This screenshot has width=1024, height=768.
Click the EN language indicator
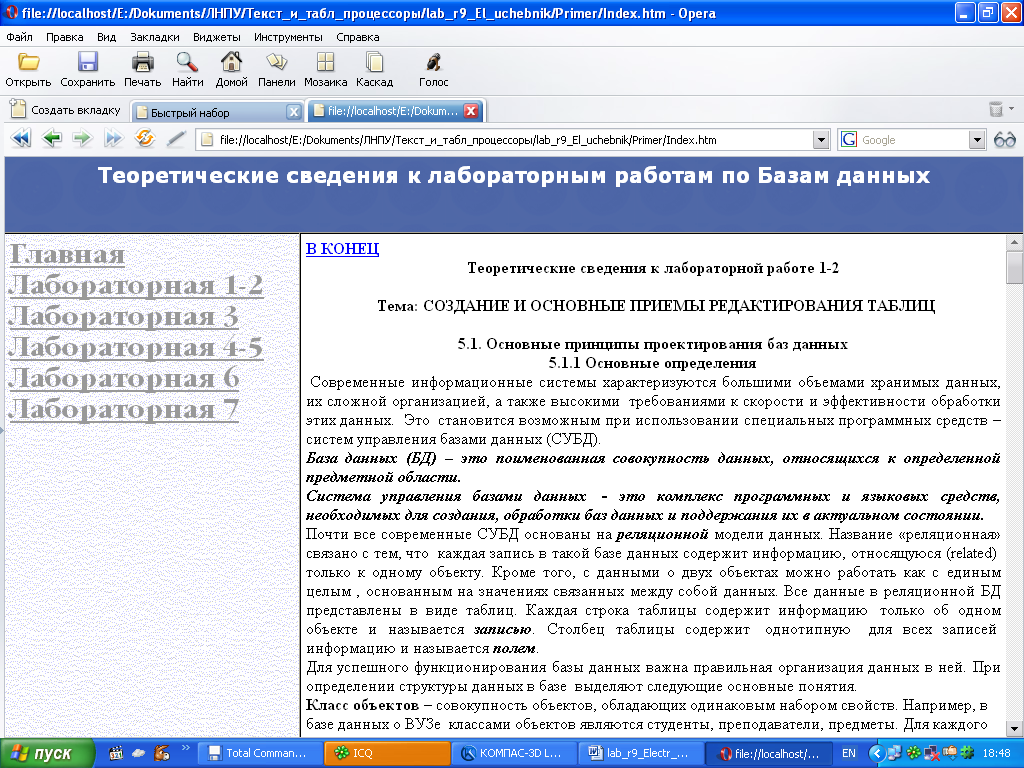coord(848,753)
